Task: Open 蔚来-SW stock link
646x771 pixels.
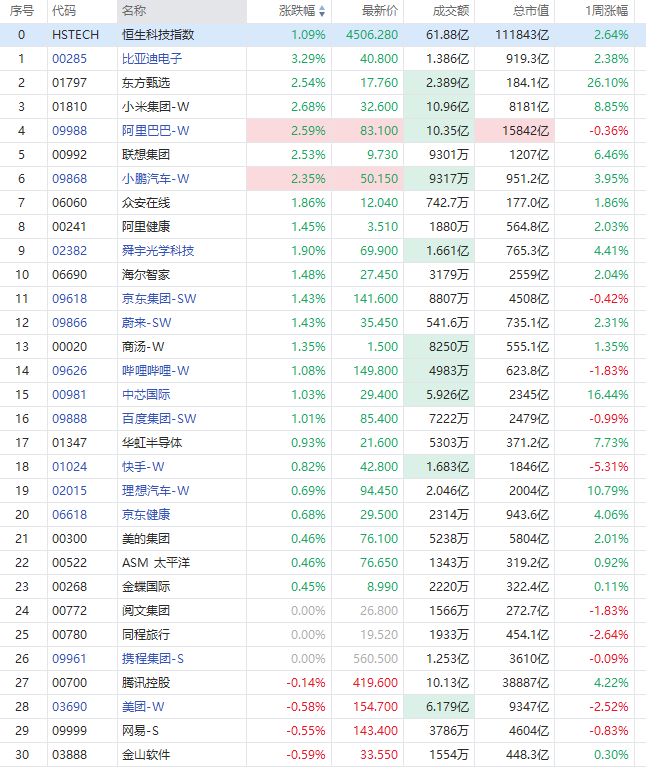Action: click(x=147, y=323)
